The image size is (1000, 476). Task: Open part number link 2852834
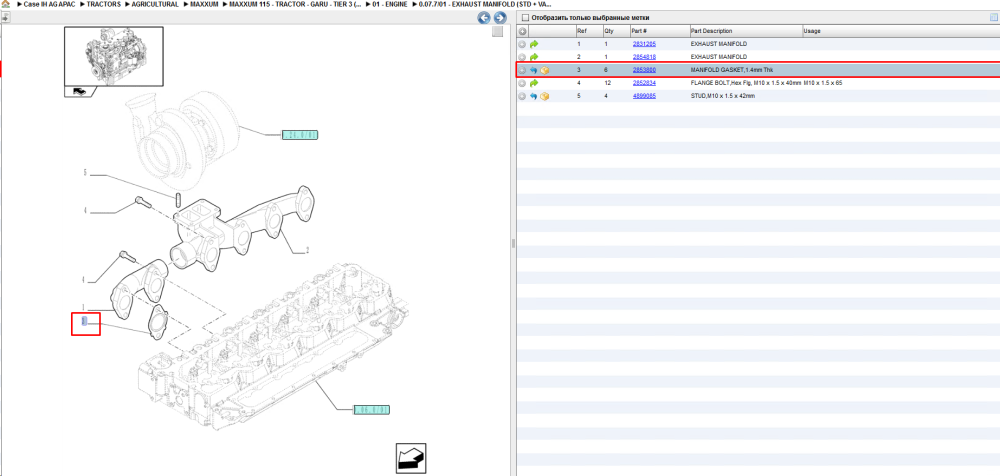pos(644,83)
